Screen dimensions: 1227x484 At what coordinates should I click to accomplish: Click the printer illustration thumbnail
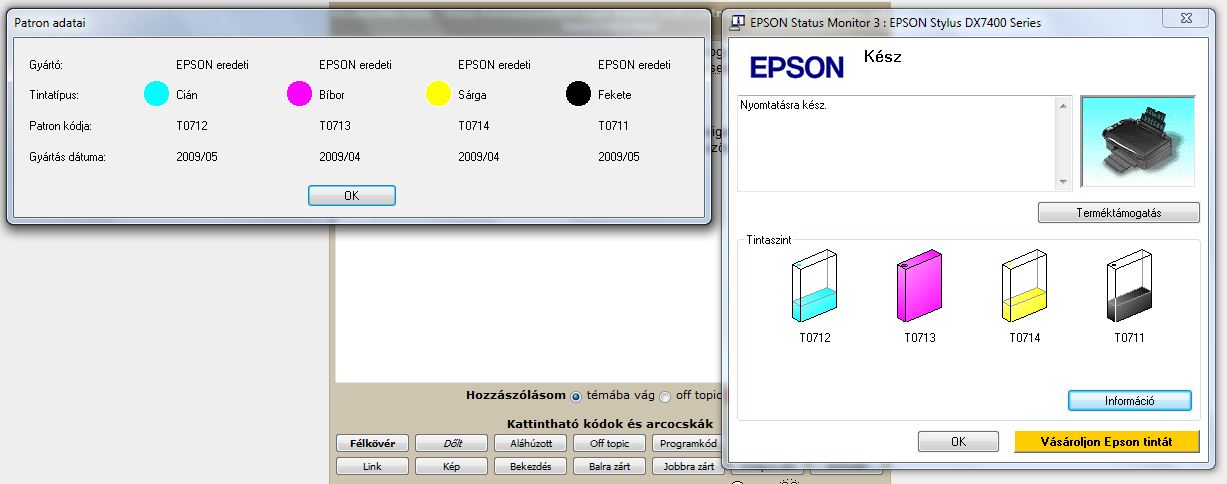(1138, 141)
